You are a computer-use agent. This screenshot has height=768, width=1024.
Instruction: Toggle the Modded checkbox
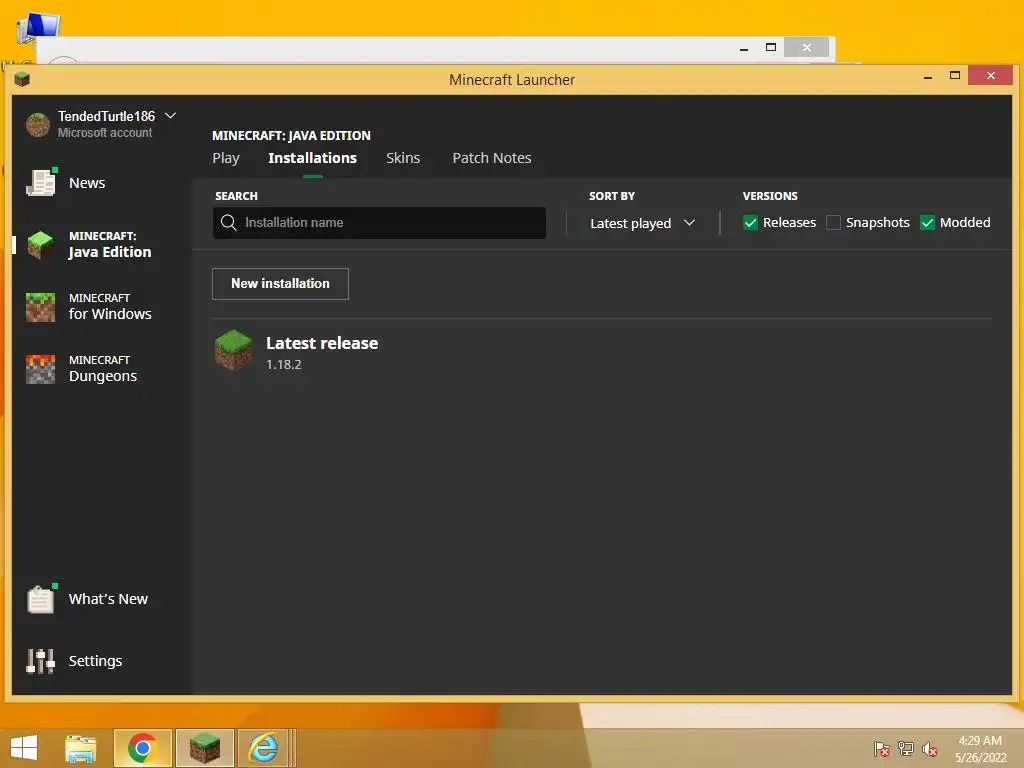coord(927,223)
